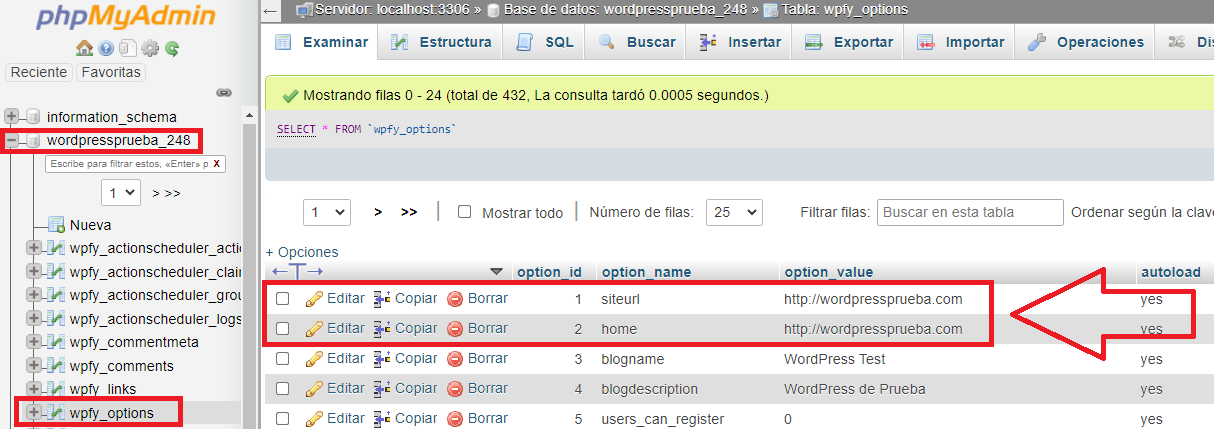Expand the wpfy_commentmeta table node
Screen dimensions: 1214x429
click(34, 342)
